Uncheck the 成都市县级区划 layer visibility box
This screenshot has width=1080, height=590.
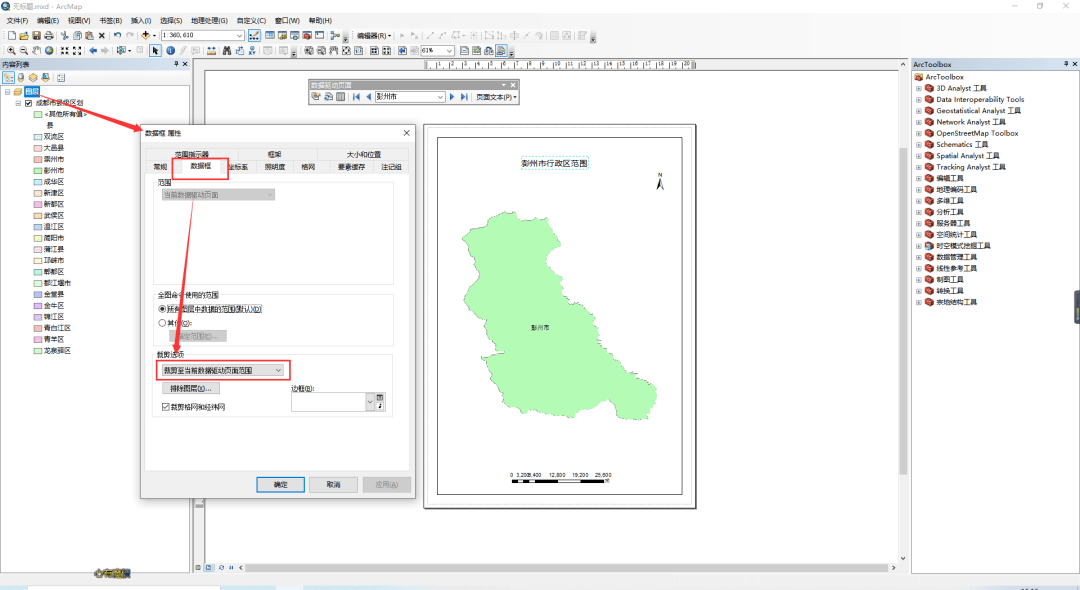click(x=28, y=102)
